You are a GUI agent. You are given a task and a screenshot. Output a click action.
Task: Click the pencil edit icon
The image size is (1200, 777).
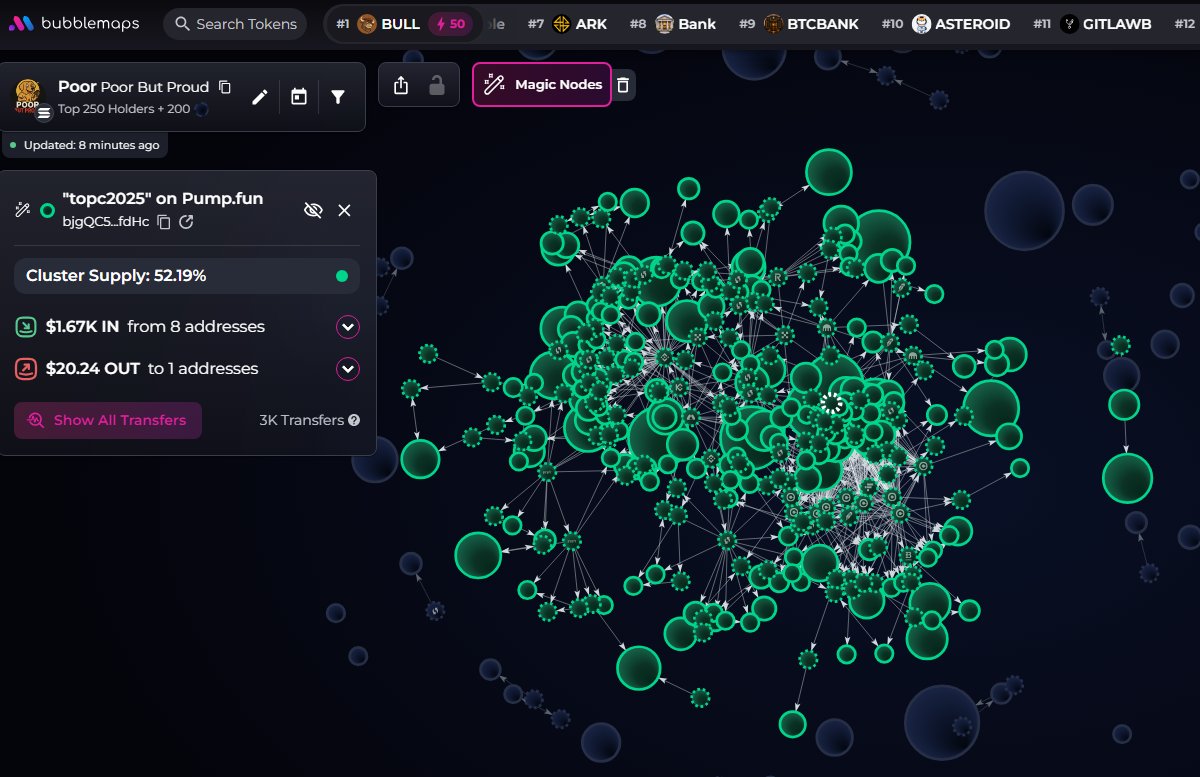point(260,97)
